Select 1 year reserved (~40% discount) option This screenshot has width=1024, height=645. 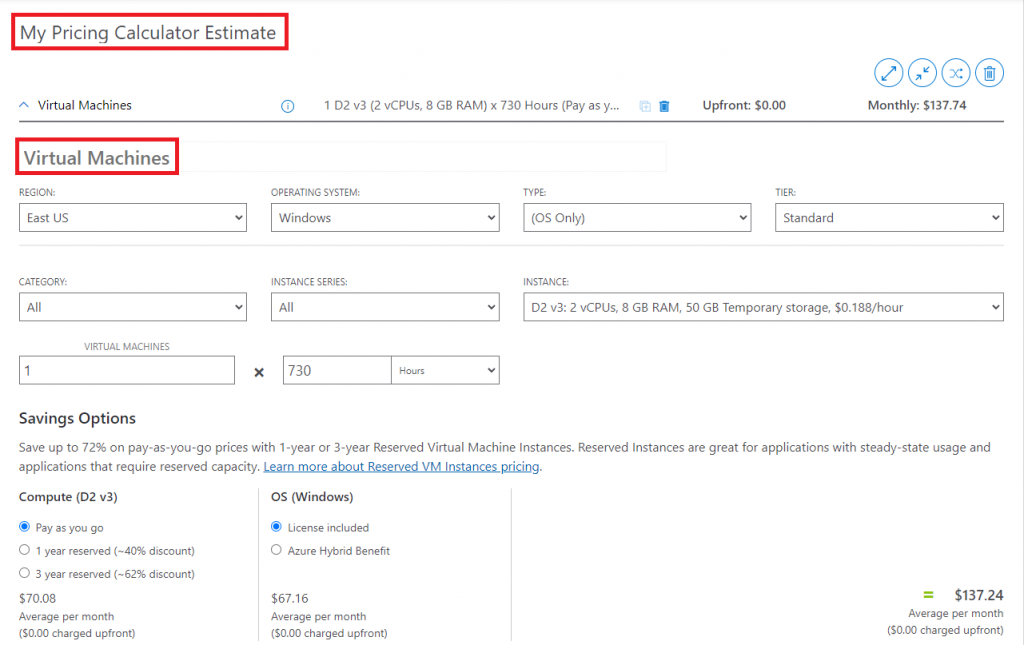pyautogui.click(x=25, y=550)
